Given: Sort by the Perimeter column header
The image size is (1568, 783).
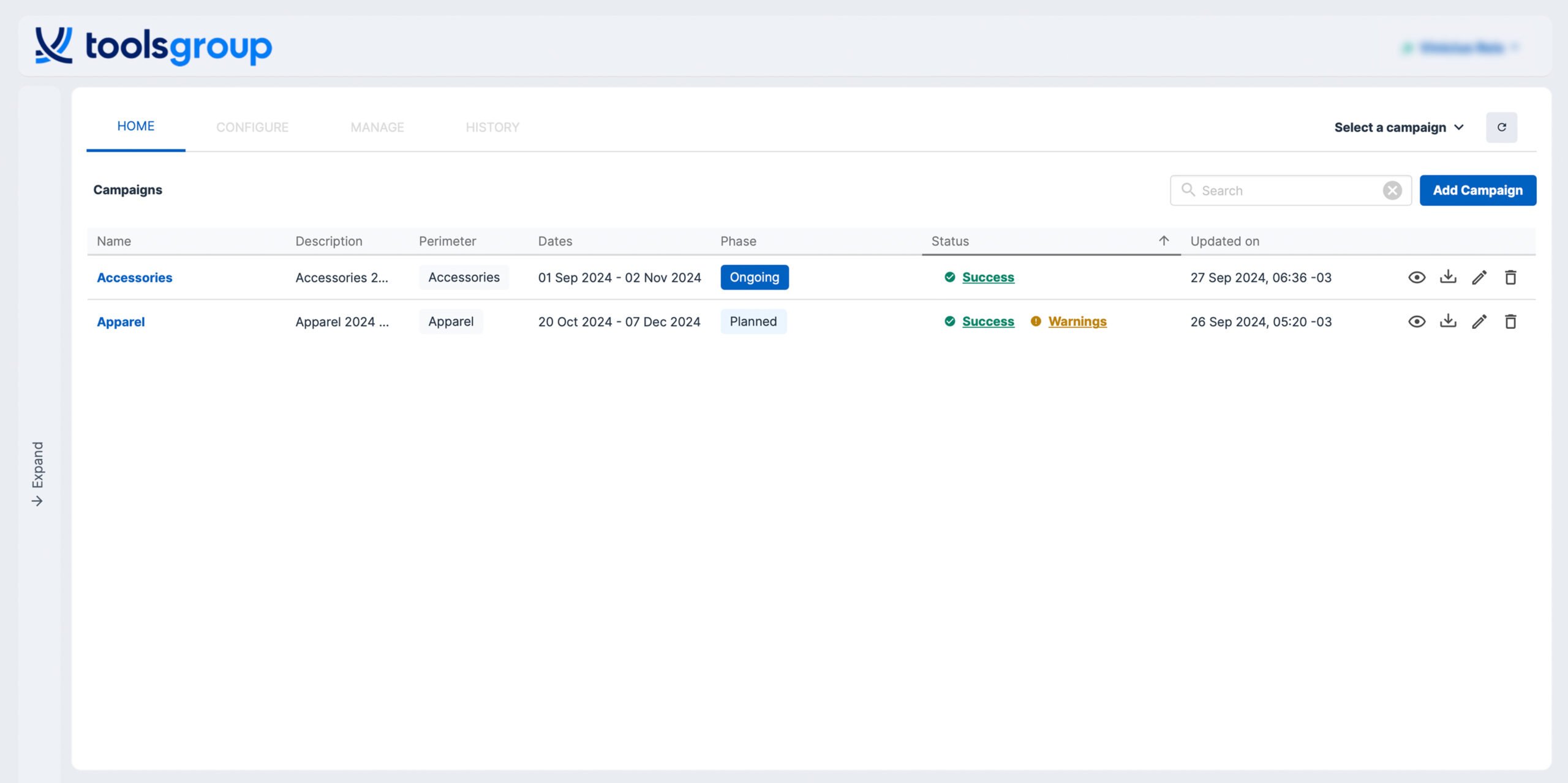Looking at the screenshot, I should coord(447,241).
